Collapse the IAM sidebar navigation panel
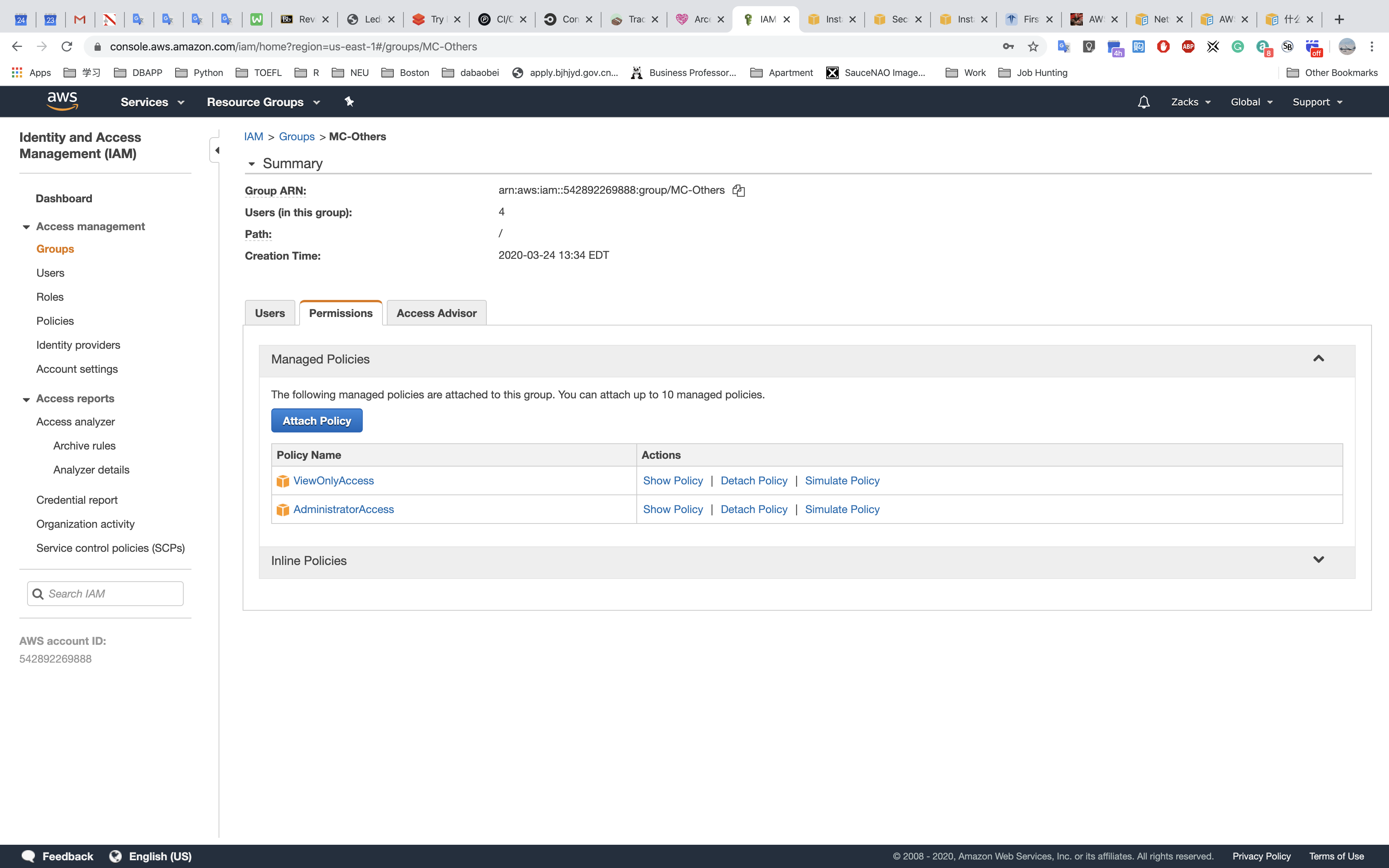1389x868 pixels. pyautogui.click(x=216, y=150)
